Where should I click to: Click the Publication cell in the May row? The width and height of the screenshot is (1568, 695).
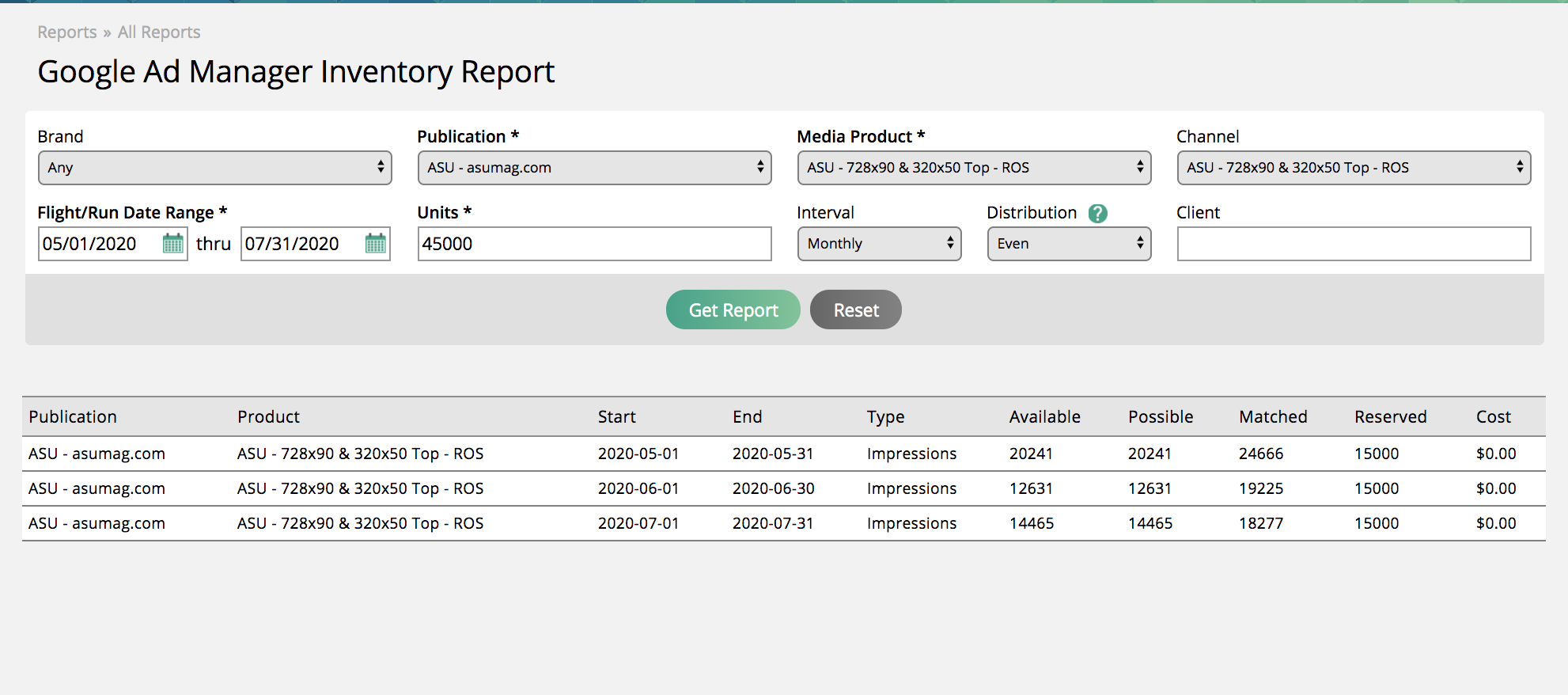97,454
